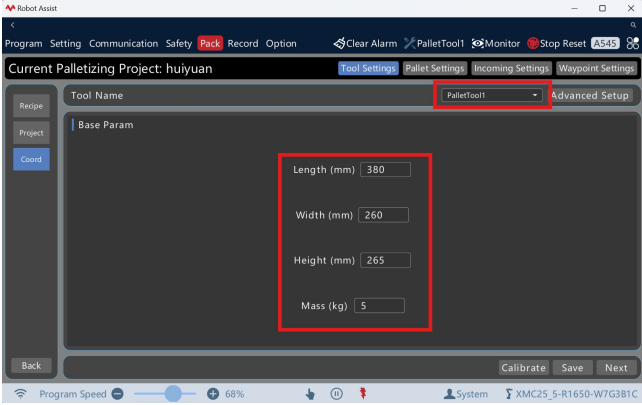Select the Recipe sidebar button
642x405 pixels.
[31, 106]
